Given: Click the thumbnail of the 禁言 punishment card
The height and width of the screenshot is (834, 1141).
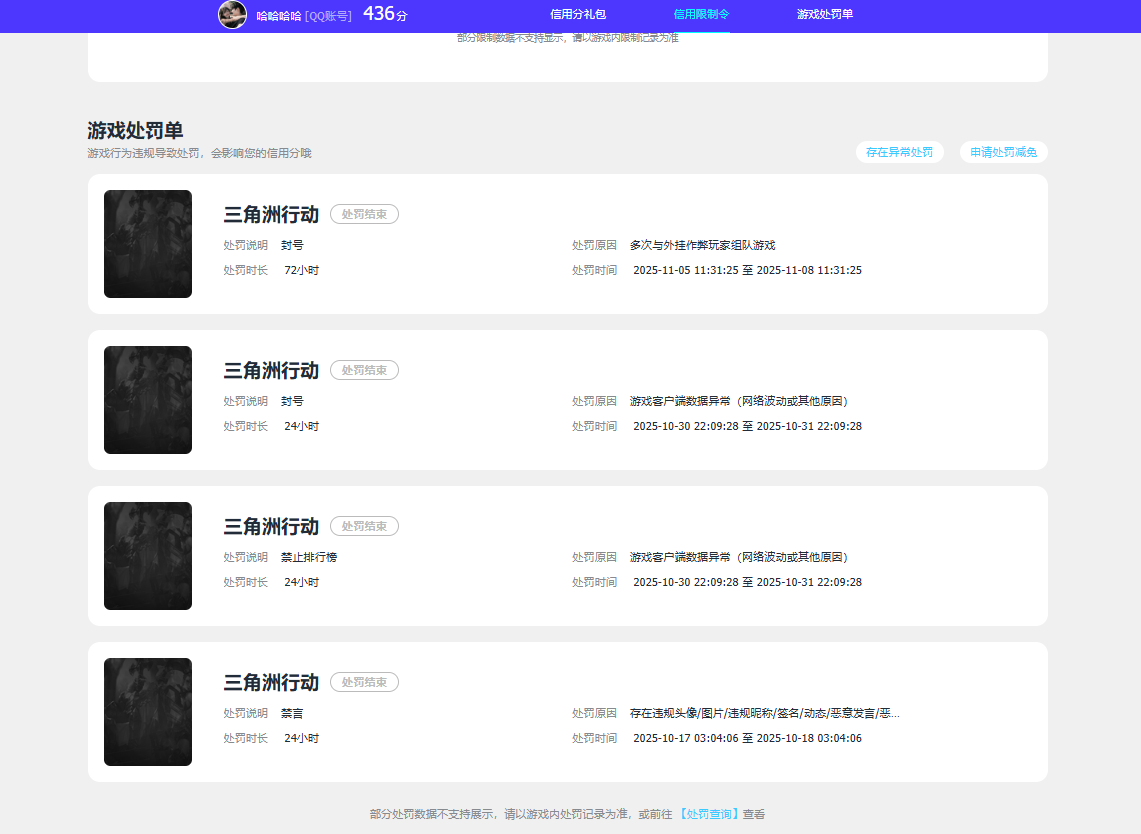Looking at the screenshot, I should [147, 712].
